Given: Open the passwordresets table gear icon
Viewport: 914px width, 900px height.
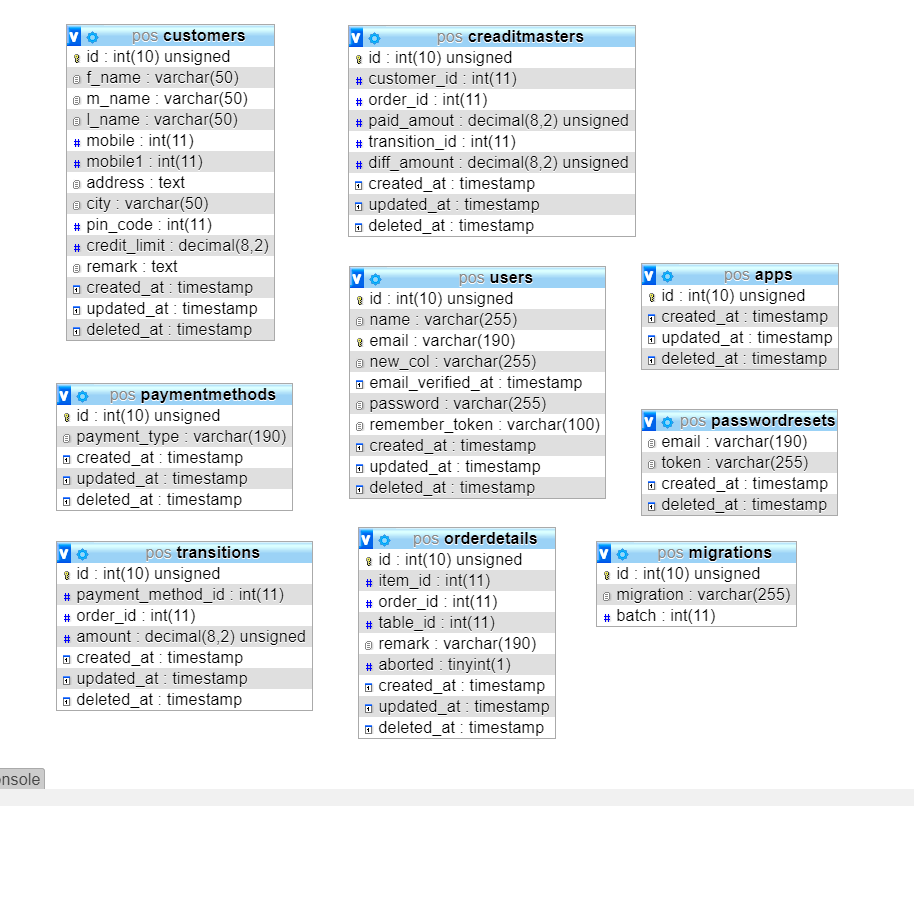Looking at the screenshot, I should [667, 422].
